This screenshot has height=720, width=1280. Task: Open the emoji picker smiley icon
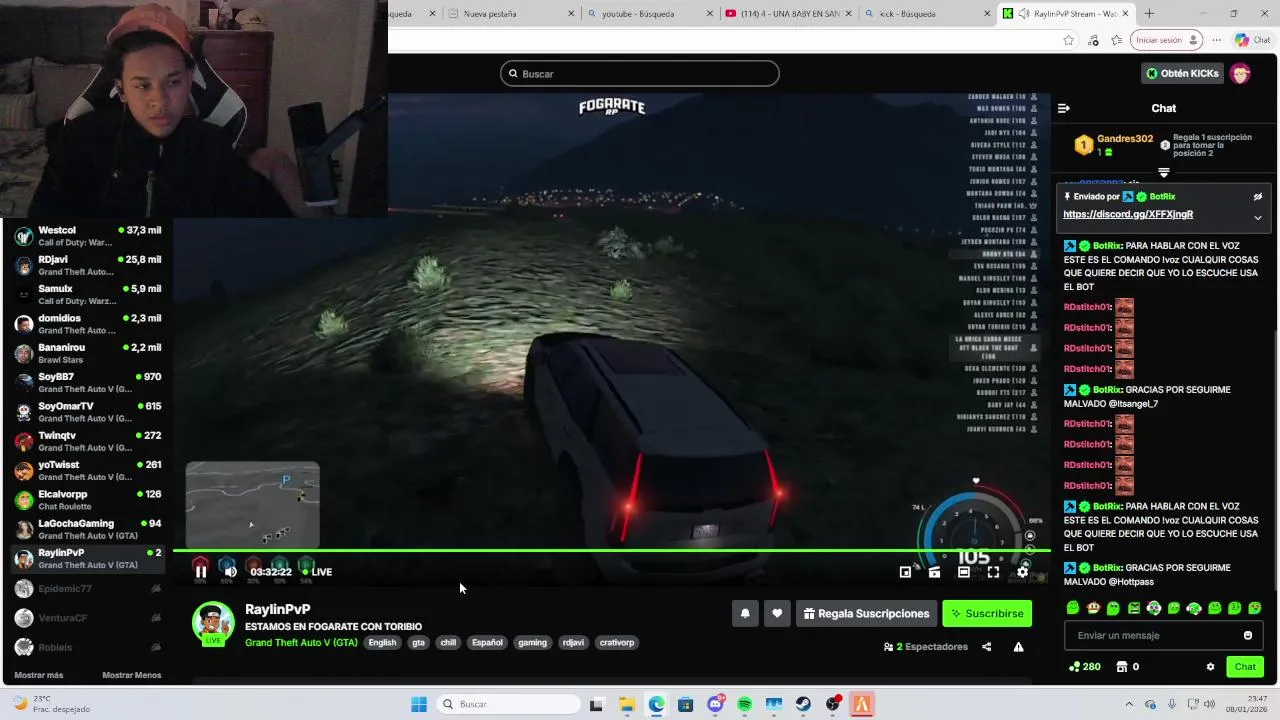pyautogui.click(x=1247, y=636)
